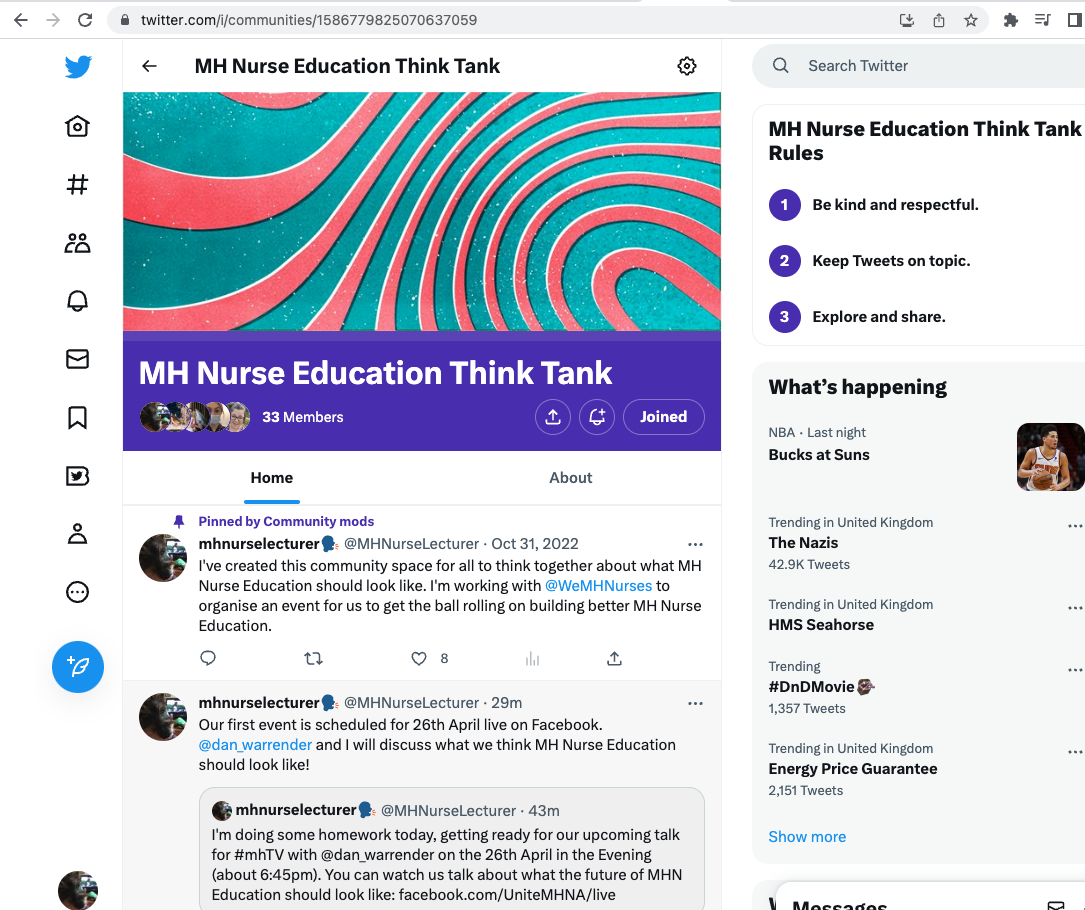The height and width of the screenshot is (910, 1085).
Task: View analytics of the pinned tweet
Action: tap(532, 658)
